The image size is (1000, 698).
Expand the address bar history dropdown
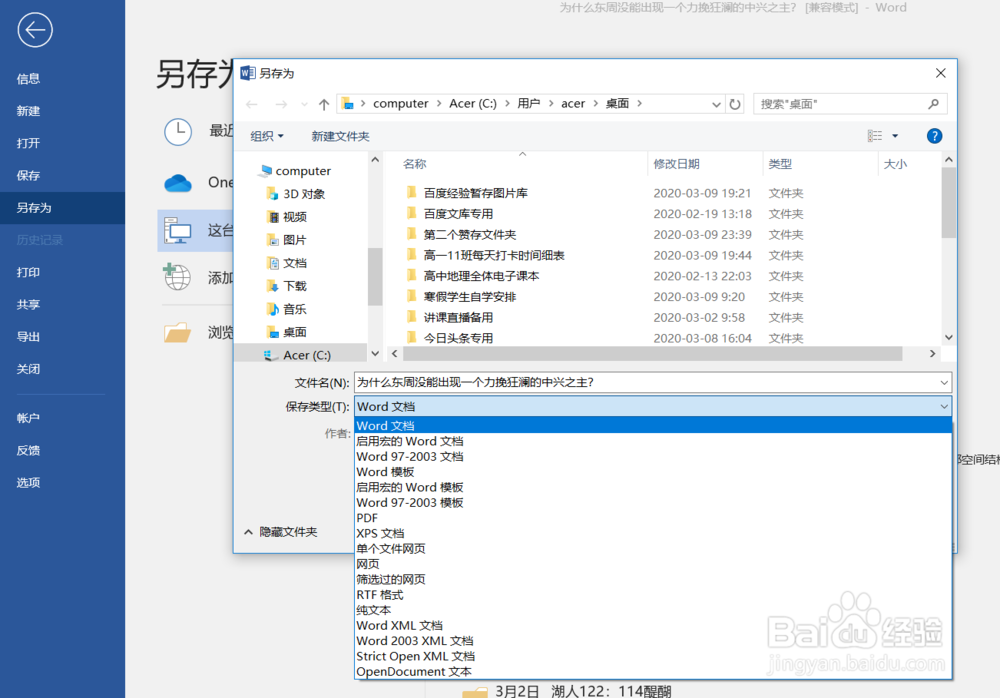pos(716,105)
